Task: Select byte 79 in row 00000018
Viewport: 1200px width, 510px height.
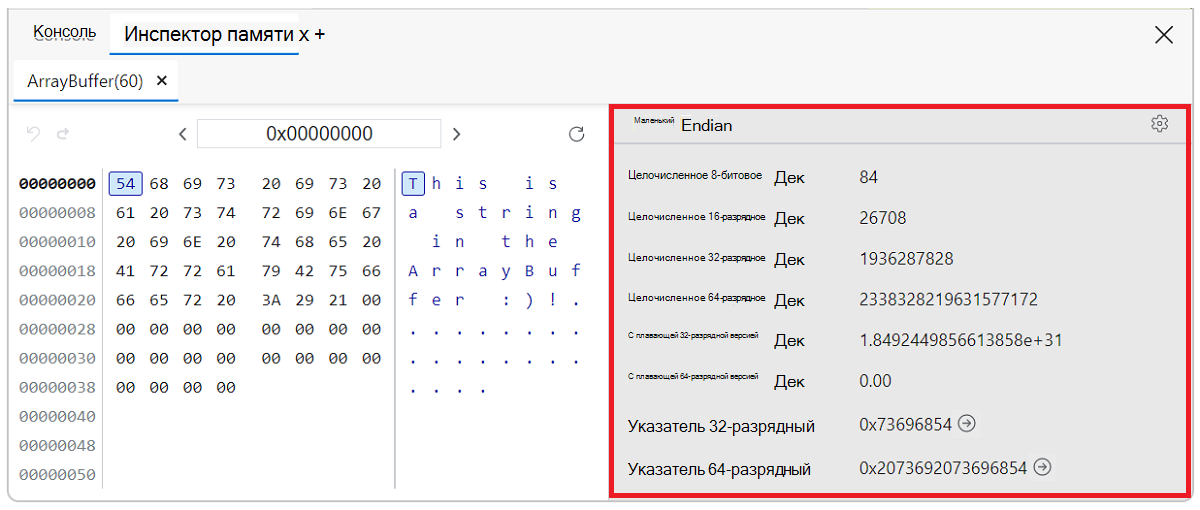Action: point(271,271)
